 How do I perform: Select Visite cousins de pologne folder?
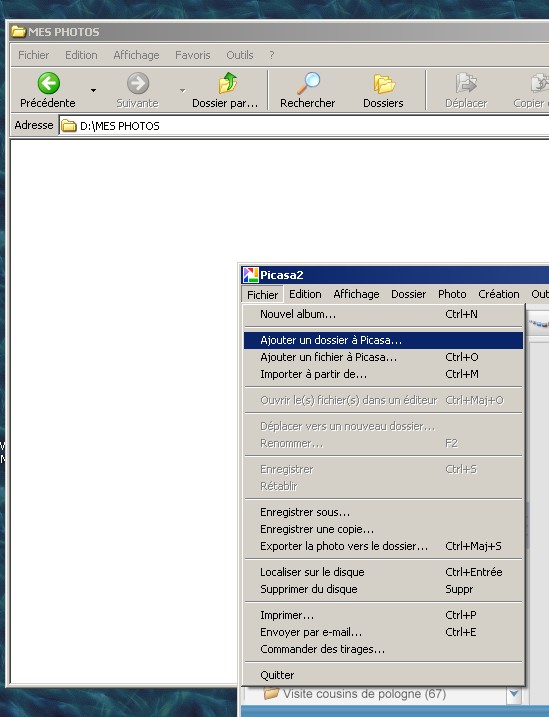[x=364, y=694]
